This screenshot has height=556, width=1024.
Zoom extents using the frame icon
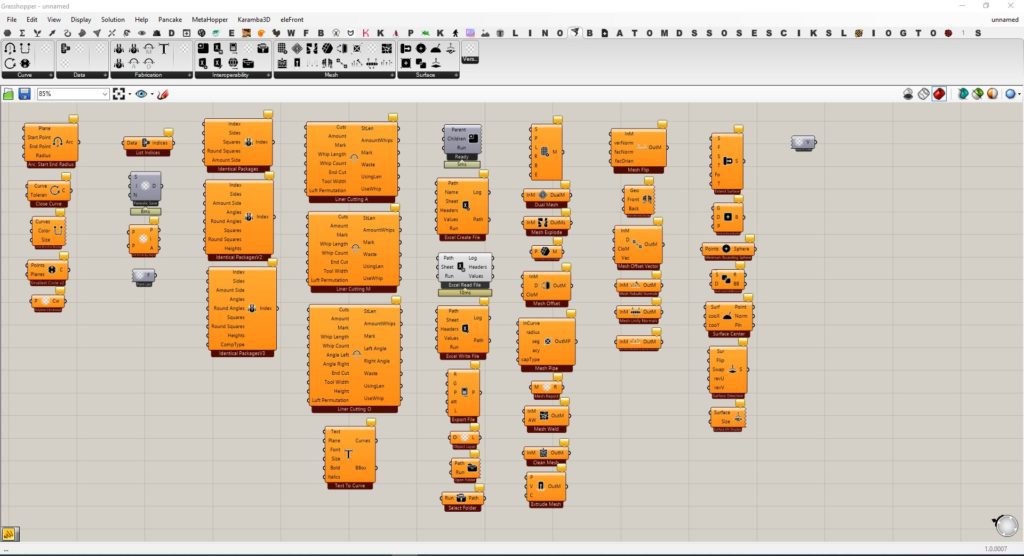click(119, 94)
